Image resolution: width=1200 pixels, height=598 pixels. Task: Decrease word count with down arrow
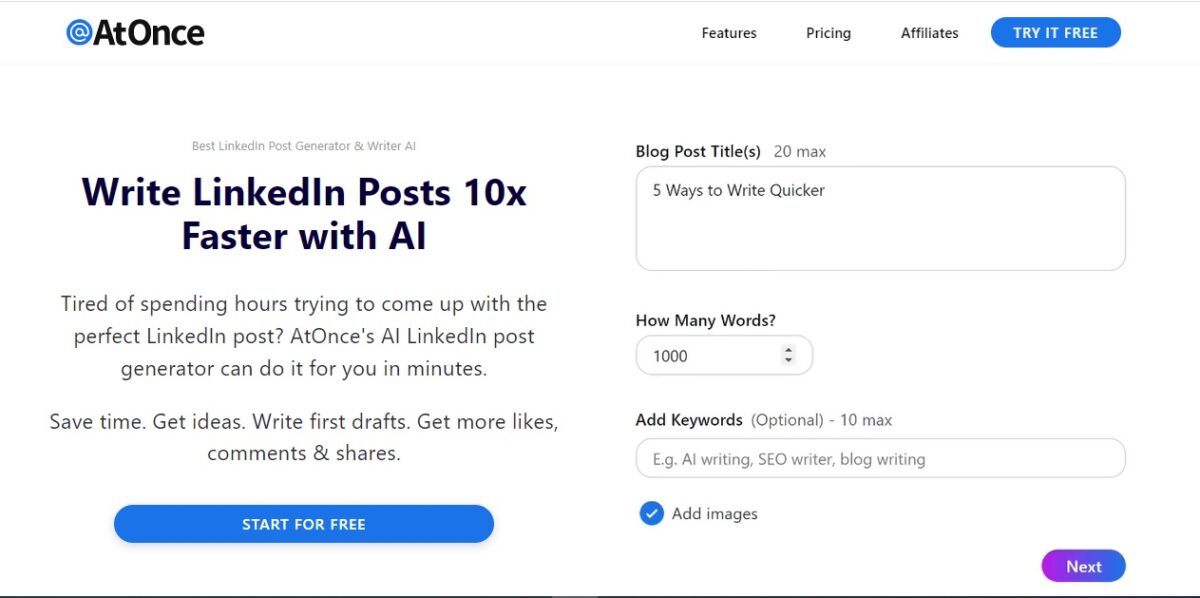[x=788, y=360]
